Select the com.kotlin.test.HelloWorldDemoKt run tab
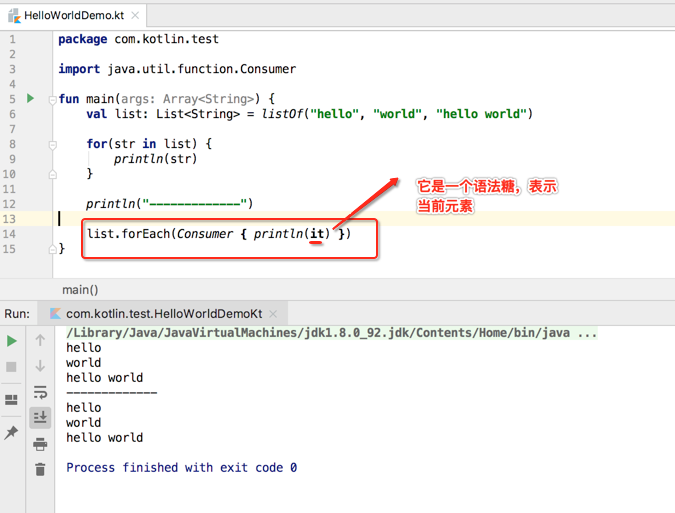 [164, 314]
